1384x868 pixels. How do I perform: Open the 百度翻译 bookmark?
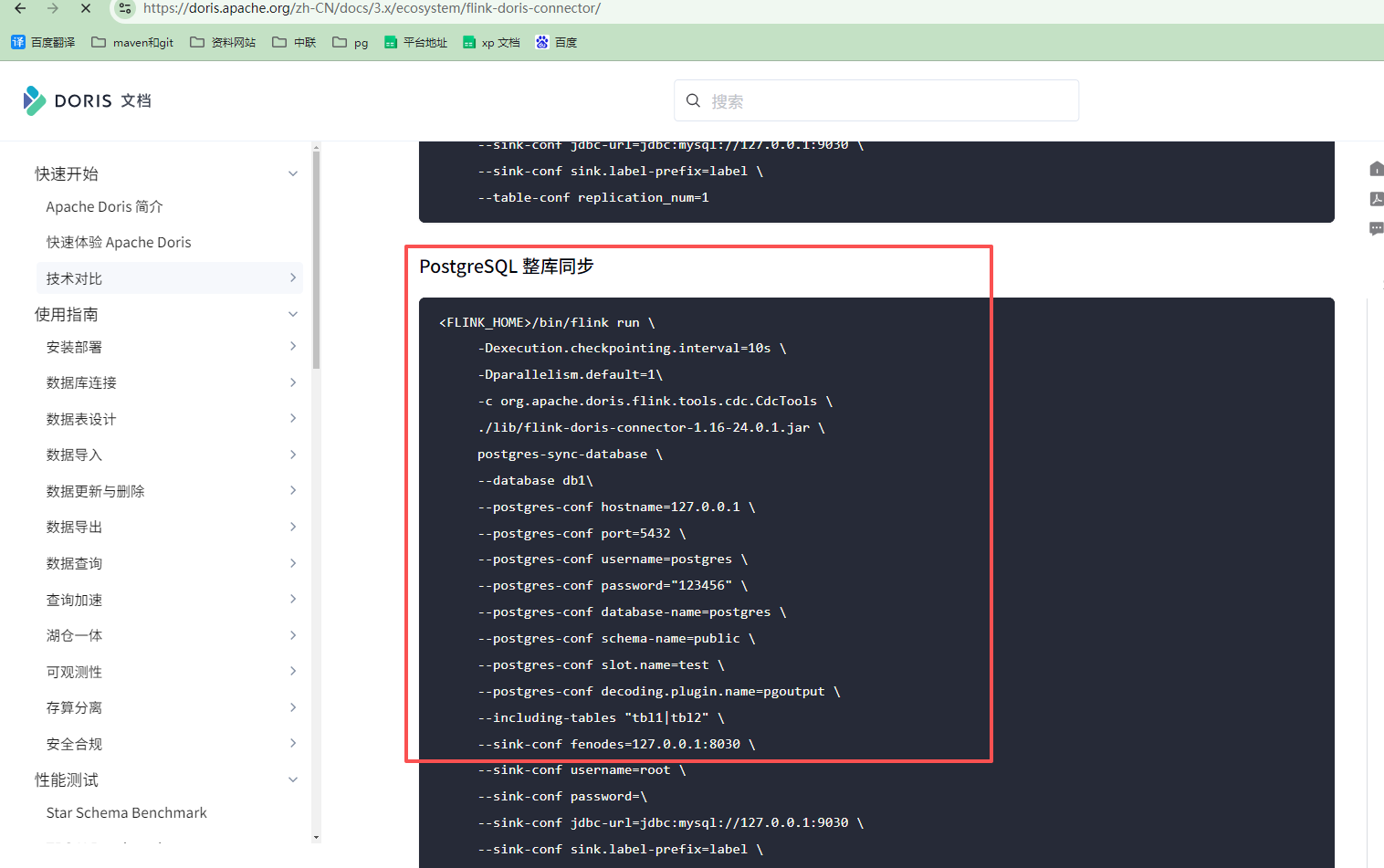(x=43, y=42)
